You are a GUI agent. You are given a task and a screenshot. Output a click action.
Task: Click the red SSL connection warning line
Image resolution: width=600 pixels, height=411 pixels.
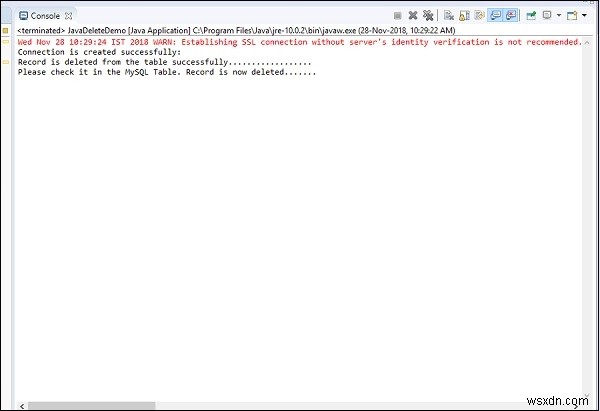coord(300,42)
